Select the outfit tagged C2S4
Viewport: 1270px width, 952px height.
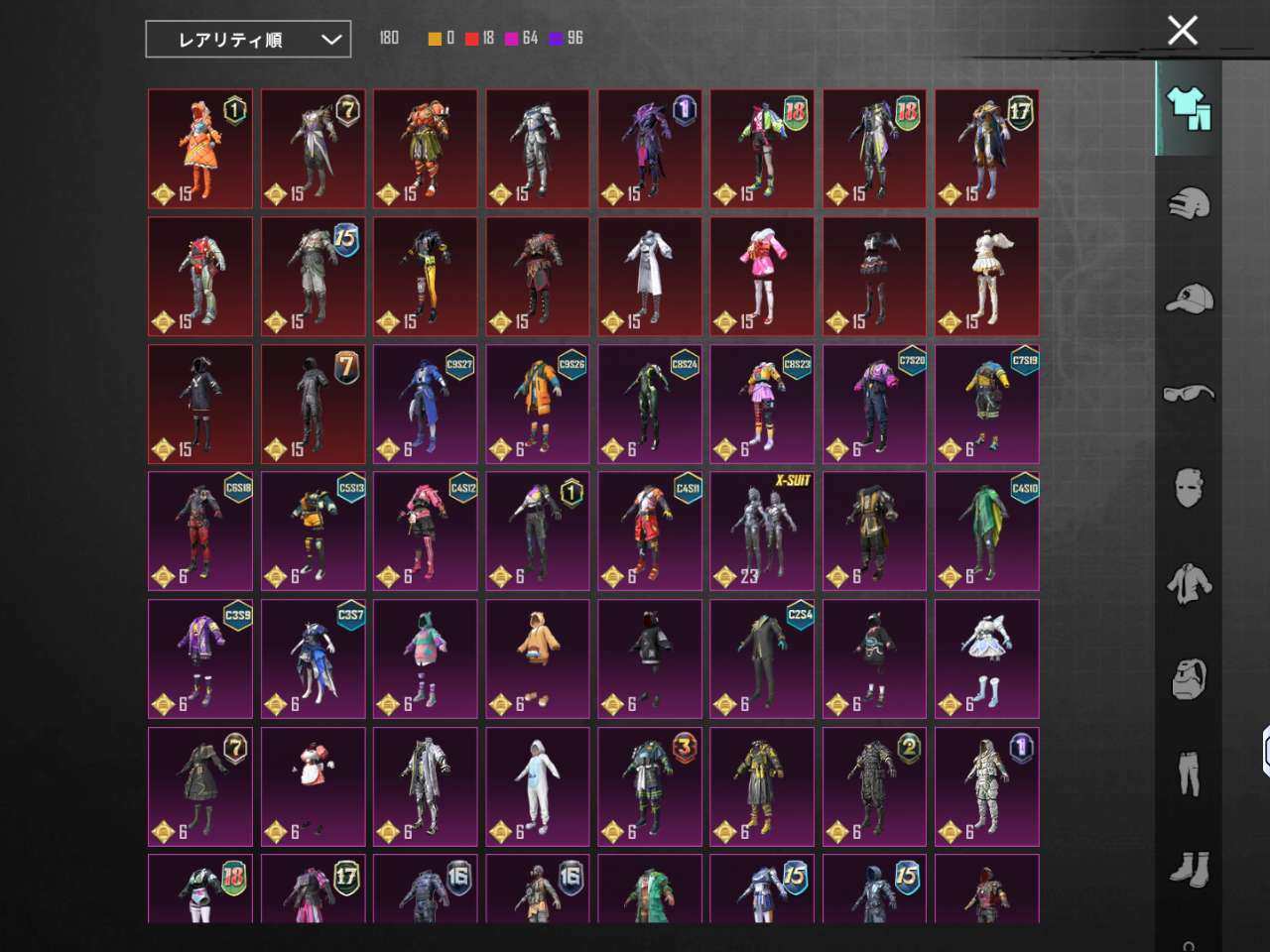762,659
